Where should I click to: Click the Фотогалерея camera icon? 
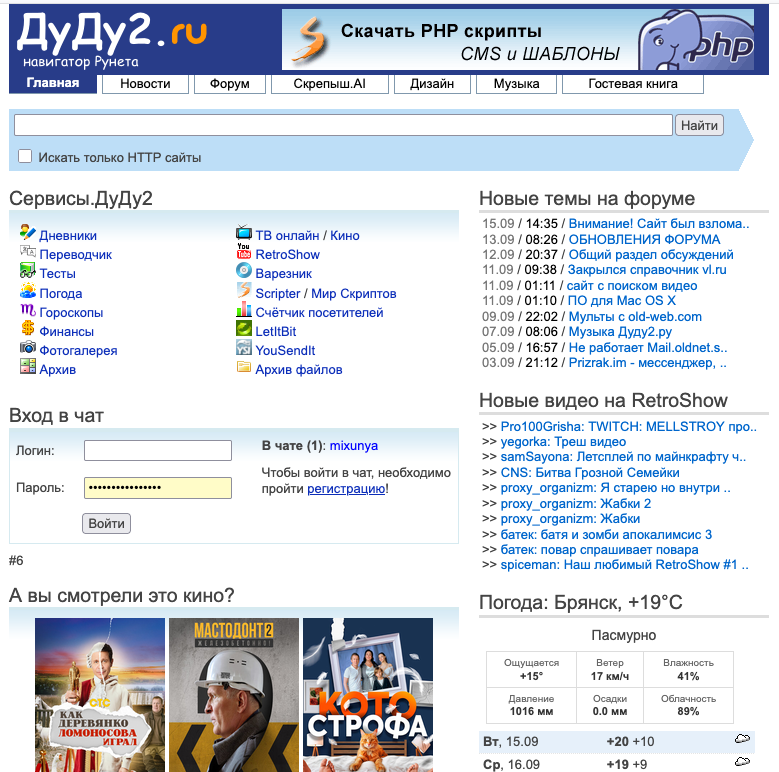[x=28, y=347]
